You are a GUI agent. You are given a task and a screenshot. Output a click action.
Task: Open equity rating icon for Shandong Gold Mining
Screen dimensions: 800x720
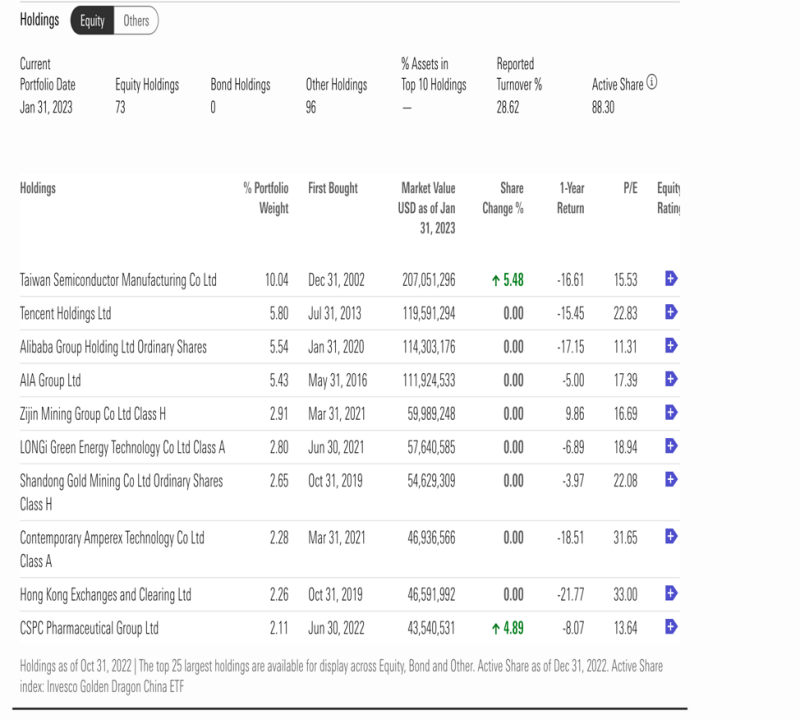671,479
